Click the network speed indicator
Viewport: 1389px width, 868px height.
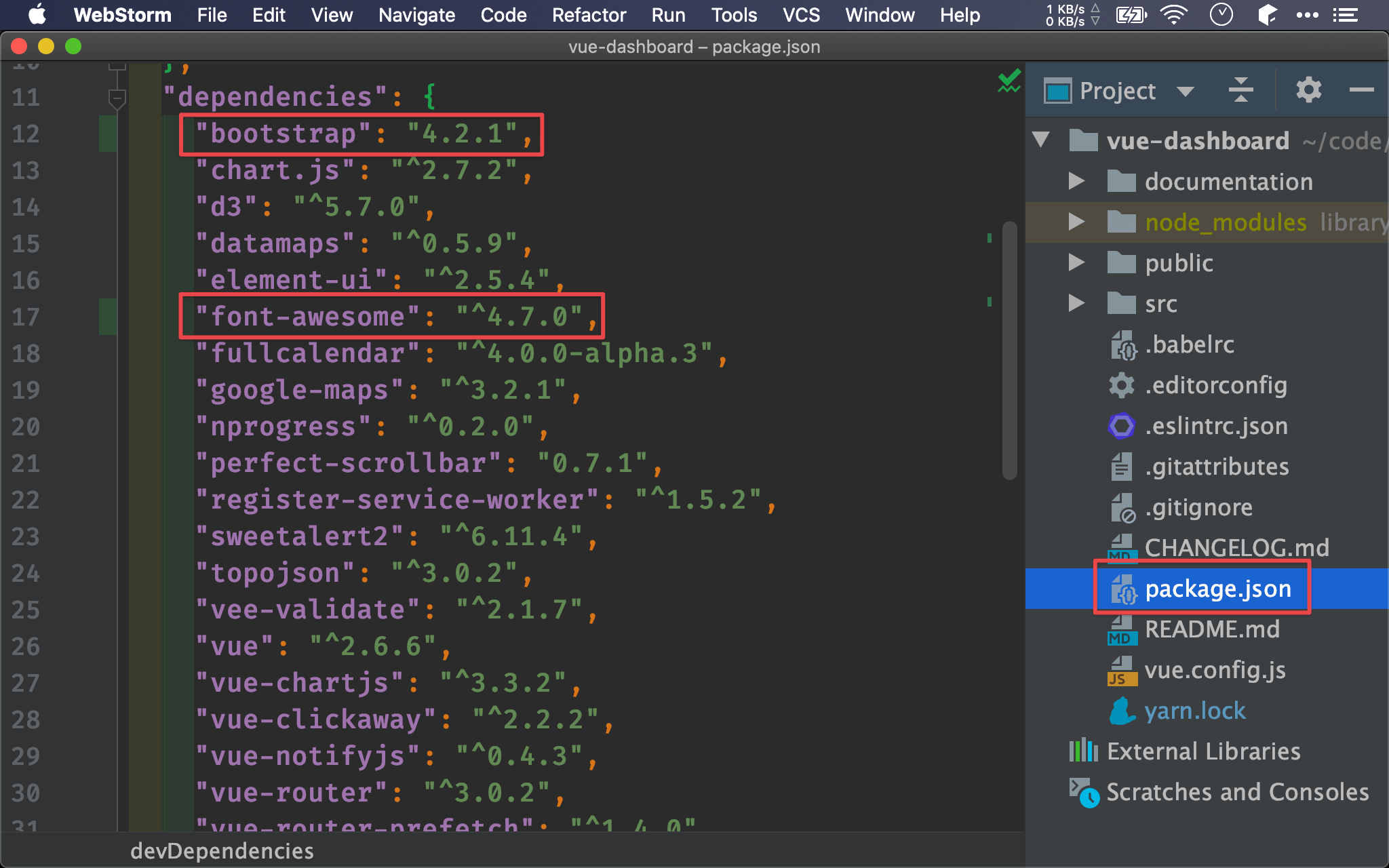click(x=1072, y=14)
